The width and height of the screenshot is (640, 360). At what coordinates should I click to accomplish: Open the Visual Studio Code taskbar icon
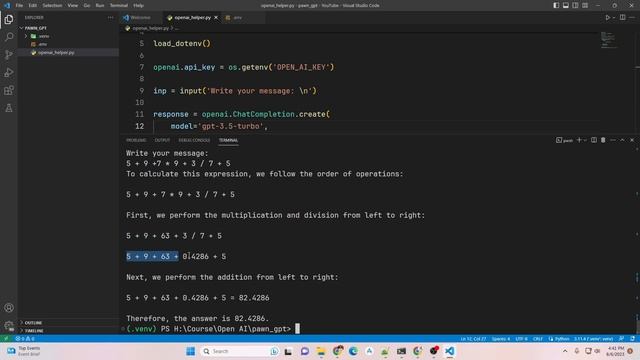point(449,351)
